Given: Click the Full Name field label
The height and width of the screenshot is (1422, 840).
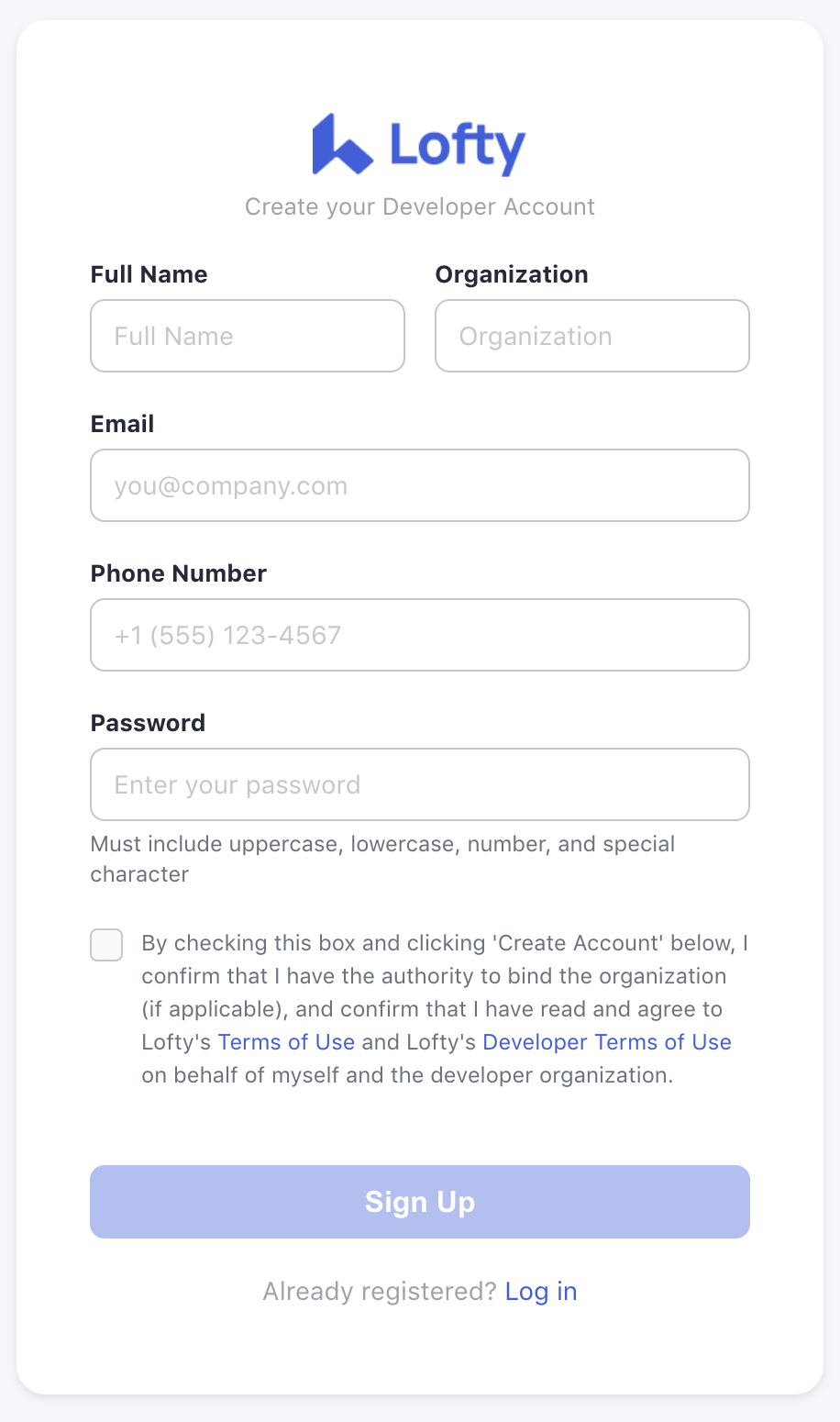Looking at the screenshot, I should pos(149,274).
